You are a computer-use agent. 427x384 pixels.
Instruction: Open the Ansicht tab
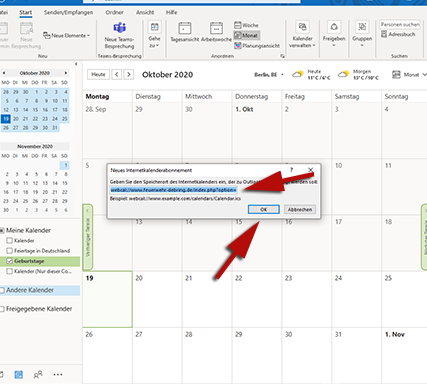tap(145, 13)
